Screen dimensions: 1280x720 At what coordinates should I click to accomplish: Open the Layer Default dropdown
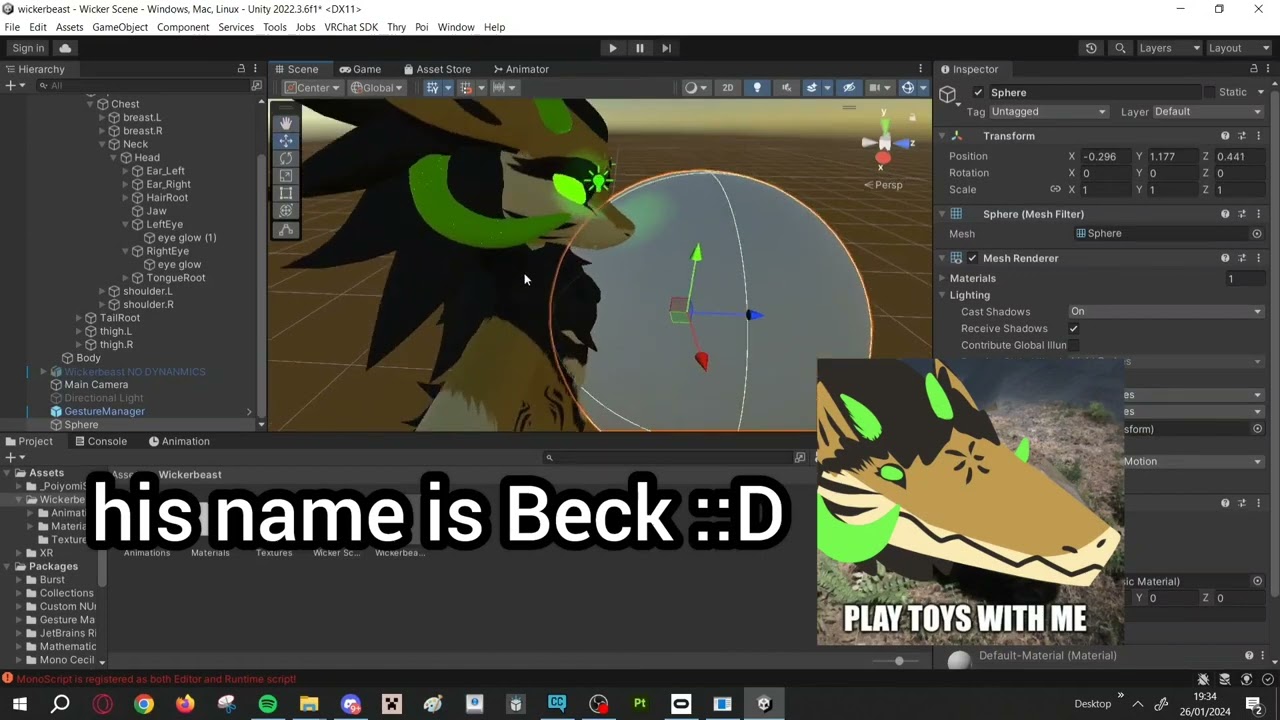click(x=1209, y=112)
